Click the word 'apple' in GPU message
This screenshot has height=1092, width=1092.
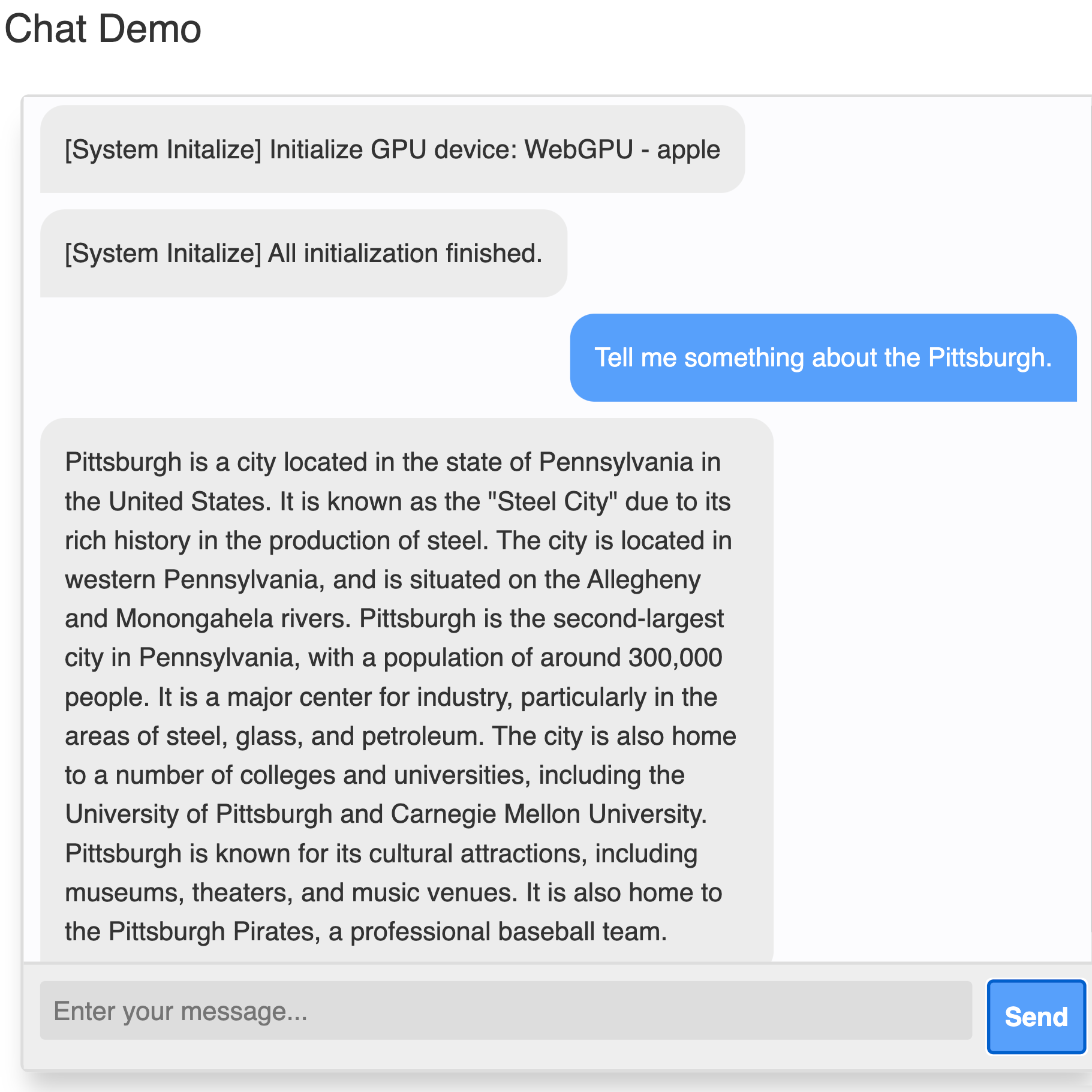(x=688, y=149)
